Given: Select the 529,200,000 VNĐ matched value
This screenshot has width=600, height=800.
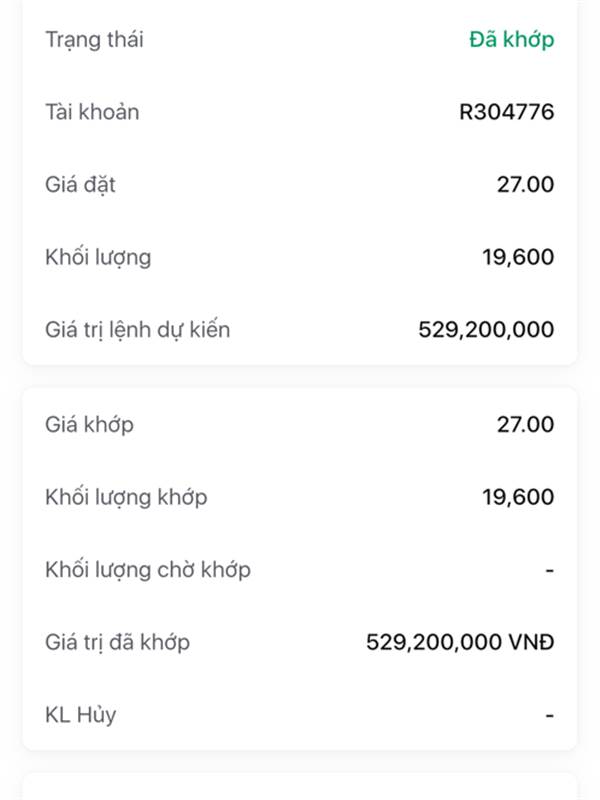Looking at the screenshot, I should pos(460,642).
